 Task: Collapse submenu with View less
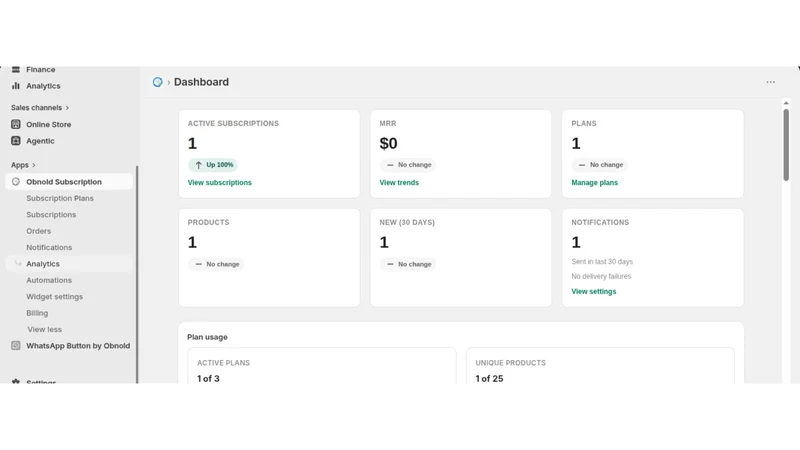click(x=44, y=330)
